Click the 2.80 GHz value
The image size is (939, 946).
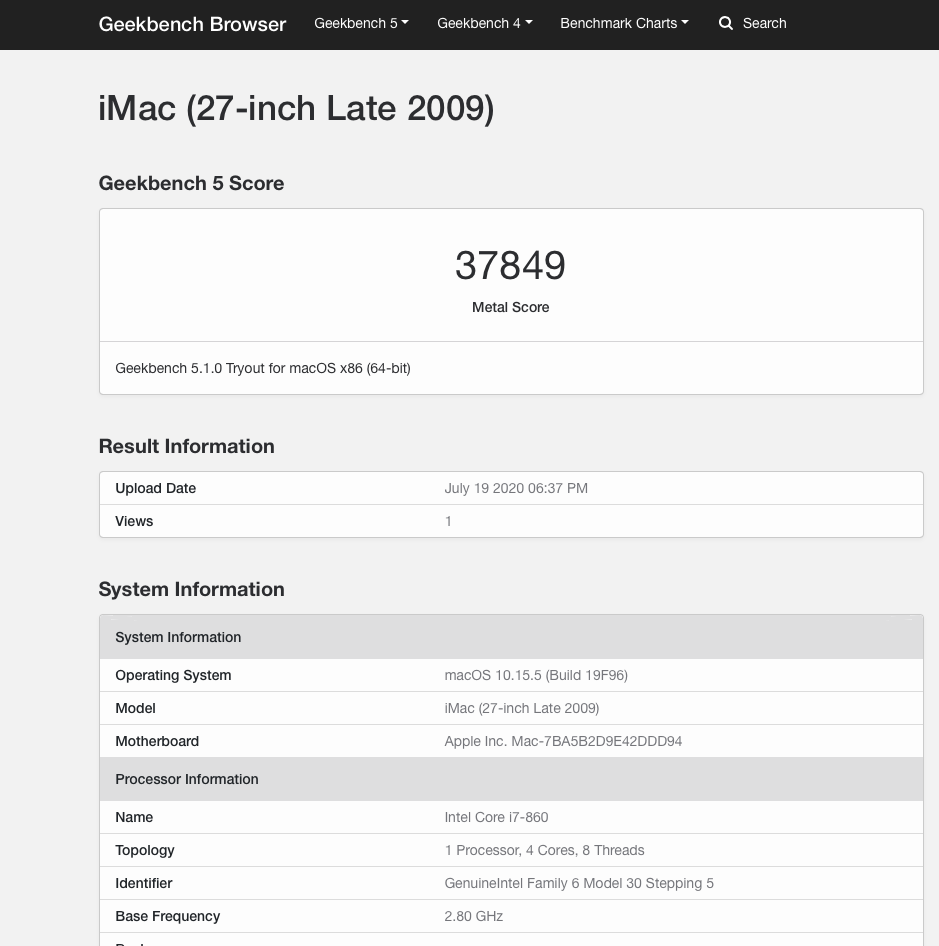474,916
